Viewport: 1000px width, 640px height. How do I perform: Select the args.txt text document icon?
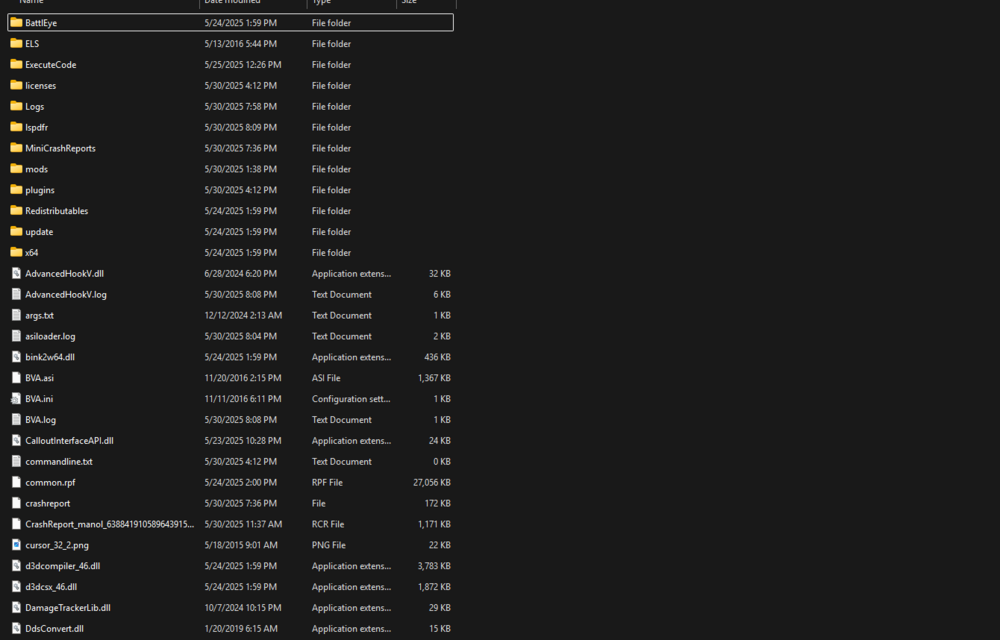click(x=16, y=315)
